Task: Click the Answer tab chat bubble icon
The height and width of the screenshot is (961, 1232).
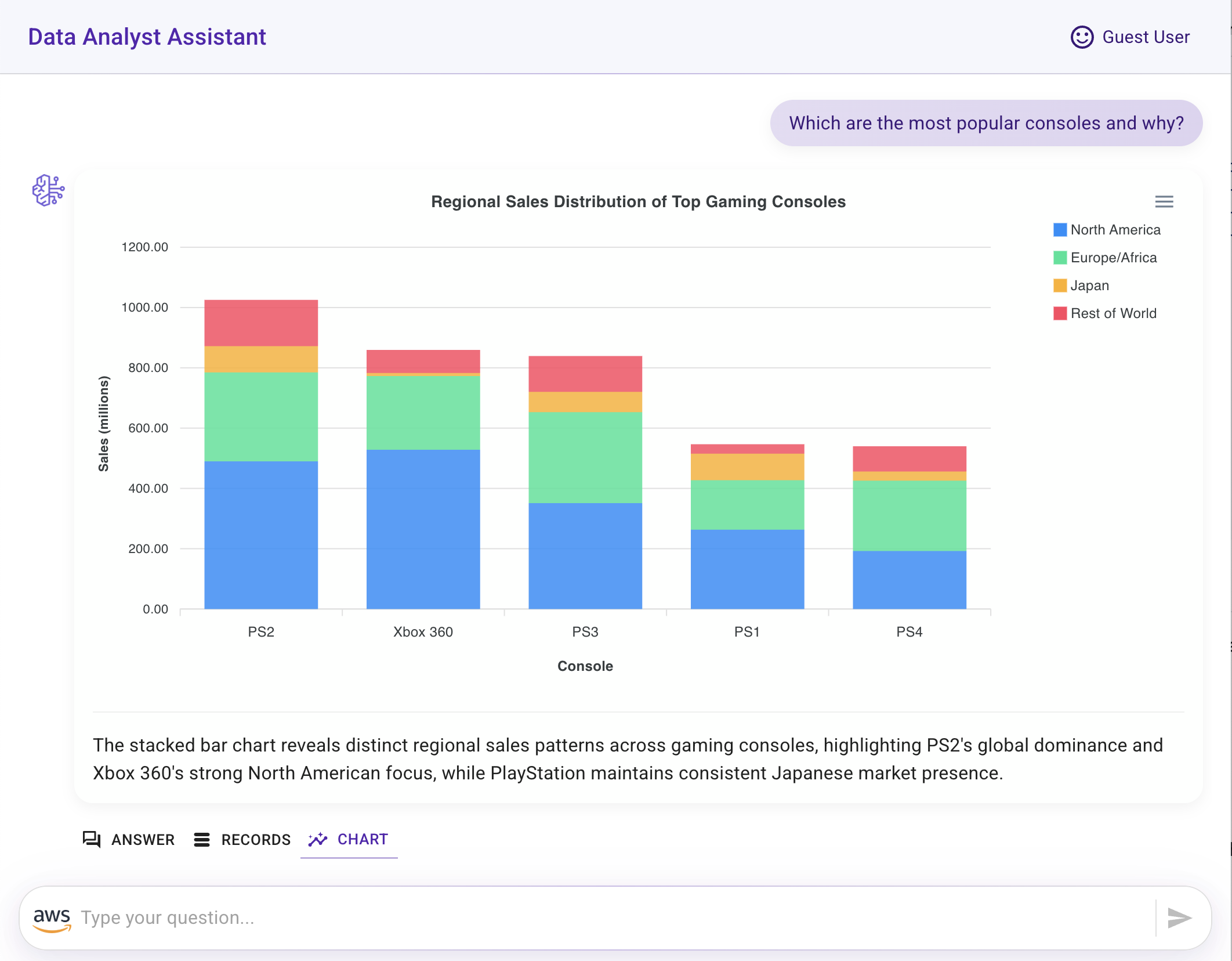Action: [x=92, y=839]
